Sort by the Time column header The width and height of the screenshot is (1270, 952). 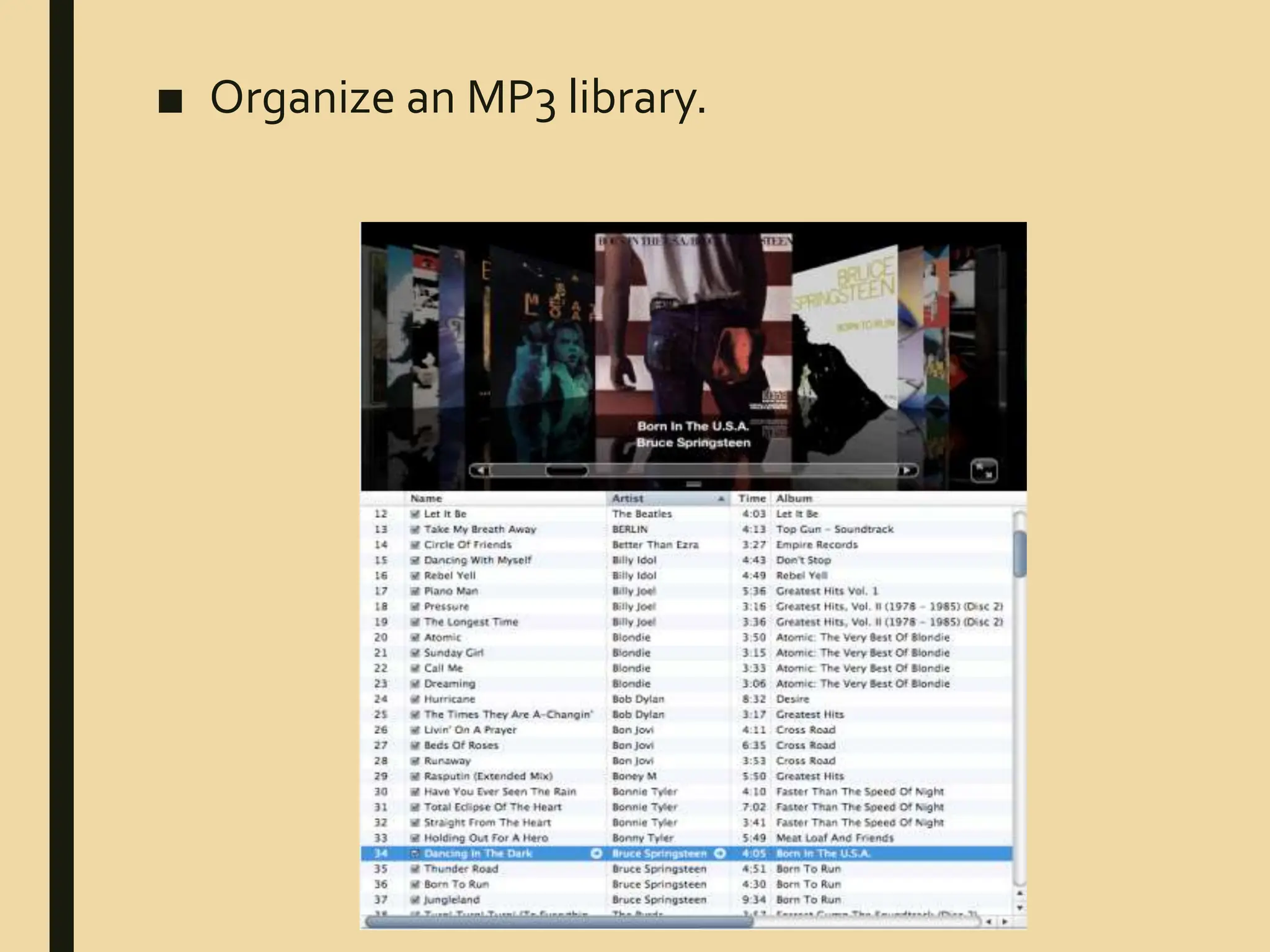pos(752,498)
